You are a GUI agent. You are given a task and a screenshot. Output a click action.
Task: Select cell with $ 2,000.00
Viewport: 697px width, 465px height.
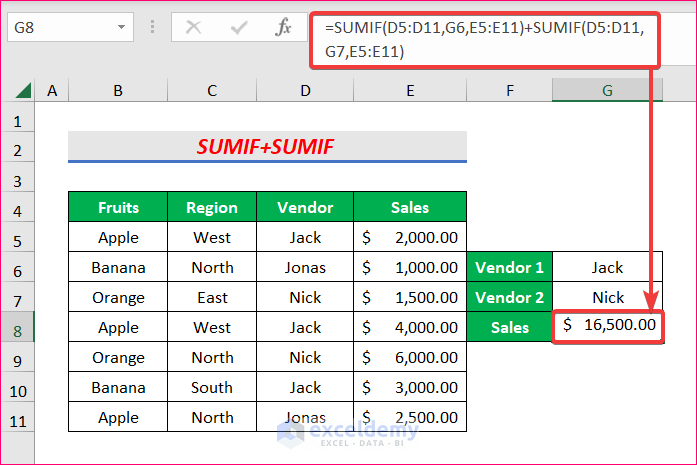pos(410,237)
